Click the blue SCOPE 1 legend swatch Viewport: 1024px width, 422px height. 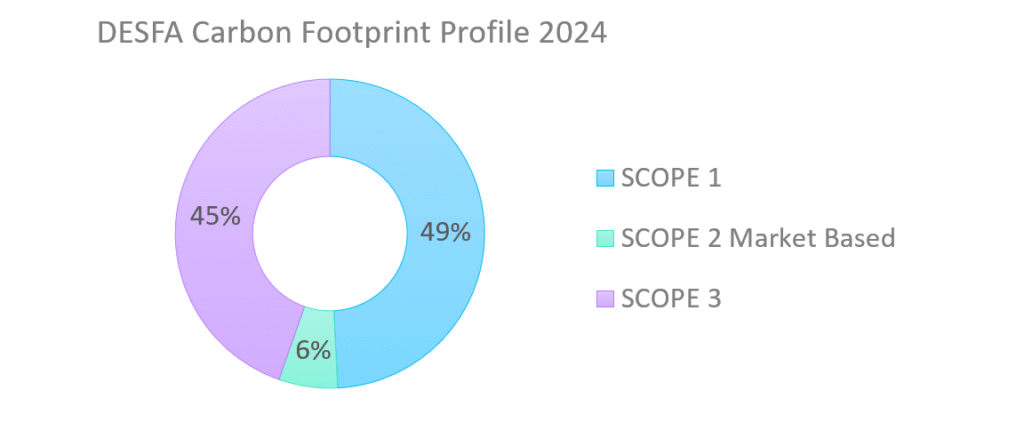click(604, 178)
